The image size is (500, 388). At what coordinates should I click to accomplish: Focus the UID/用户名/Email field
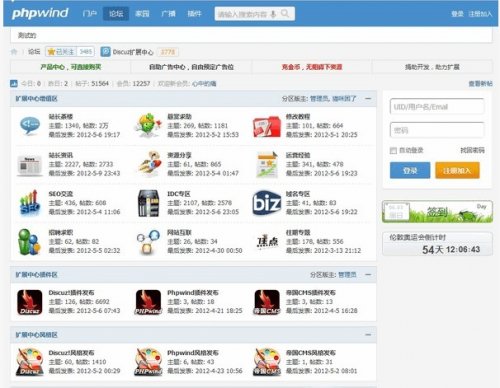click(437, 107)
